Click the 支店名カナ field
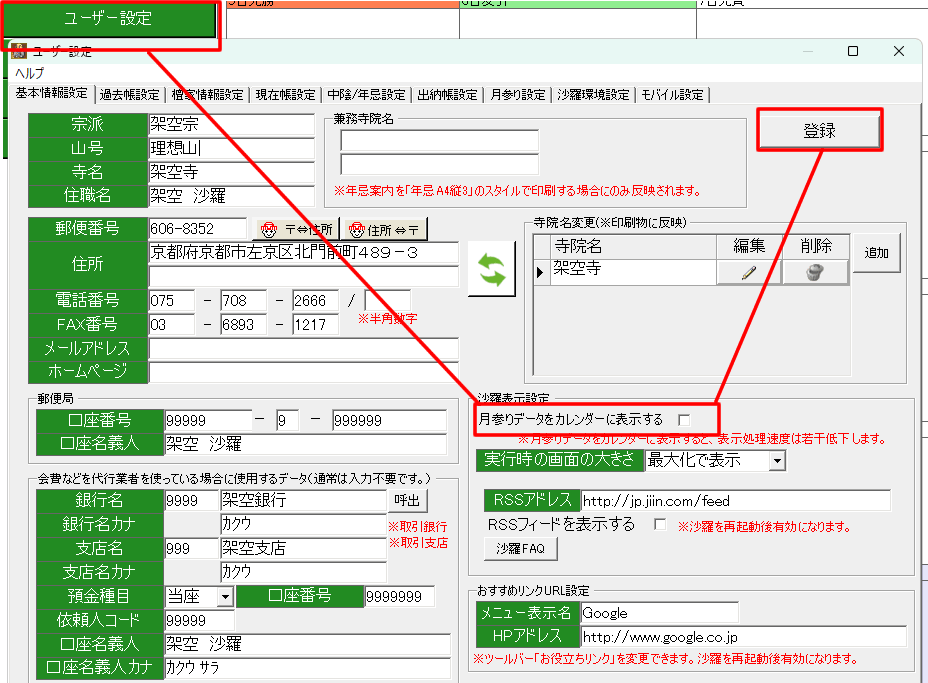This screenshot has height=683, width=928. (303, 572)
